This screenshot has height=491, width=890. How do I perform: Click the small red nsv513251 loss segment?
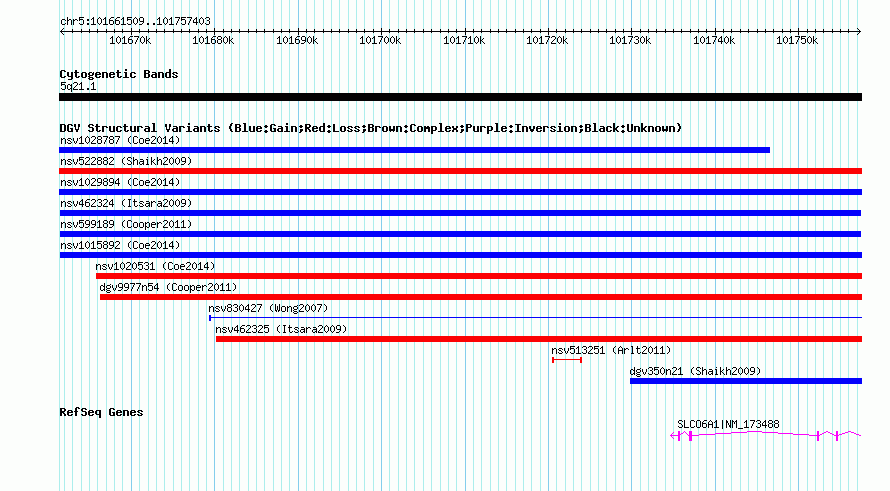(x=567, y=360)
